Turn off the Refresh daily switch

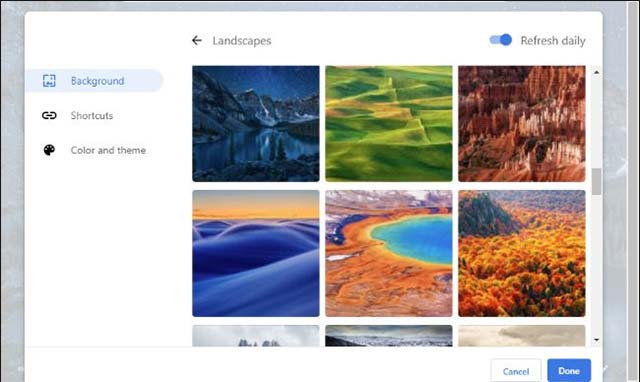500,40
